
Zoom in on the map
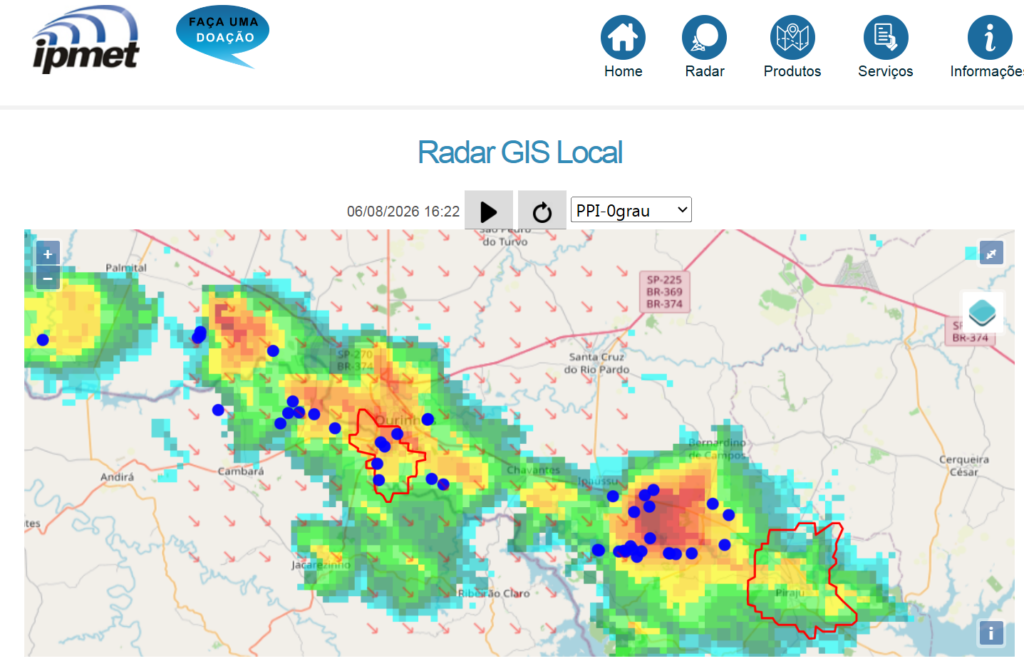48,254
